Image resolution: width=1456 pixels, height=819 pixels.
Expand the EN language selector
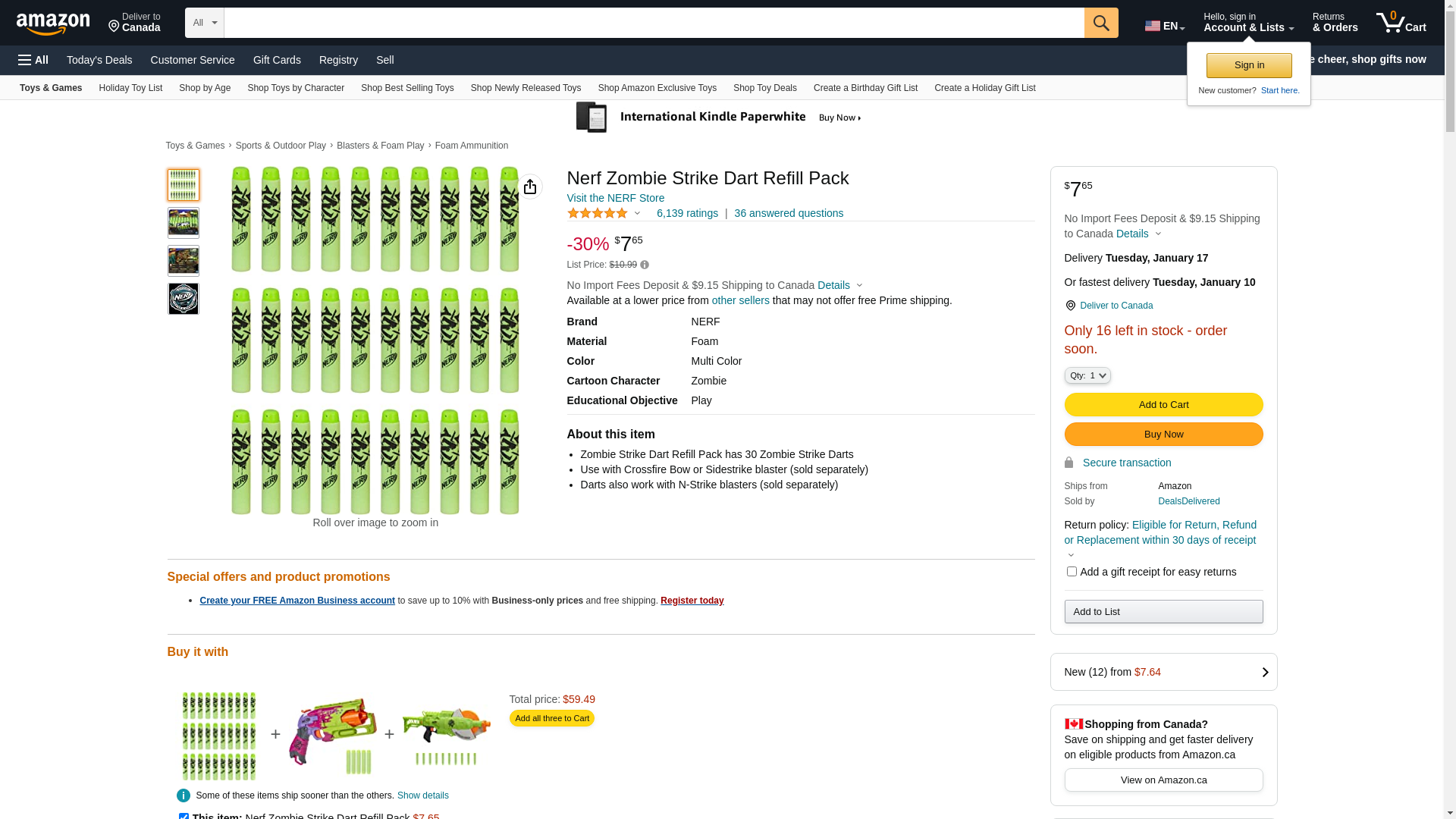pyautogui.click(x=1164, y=26)
